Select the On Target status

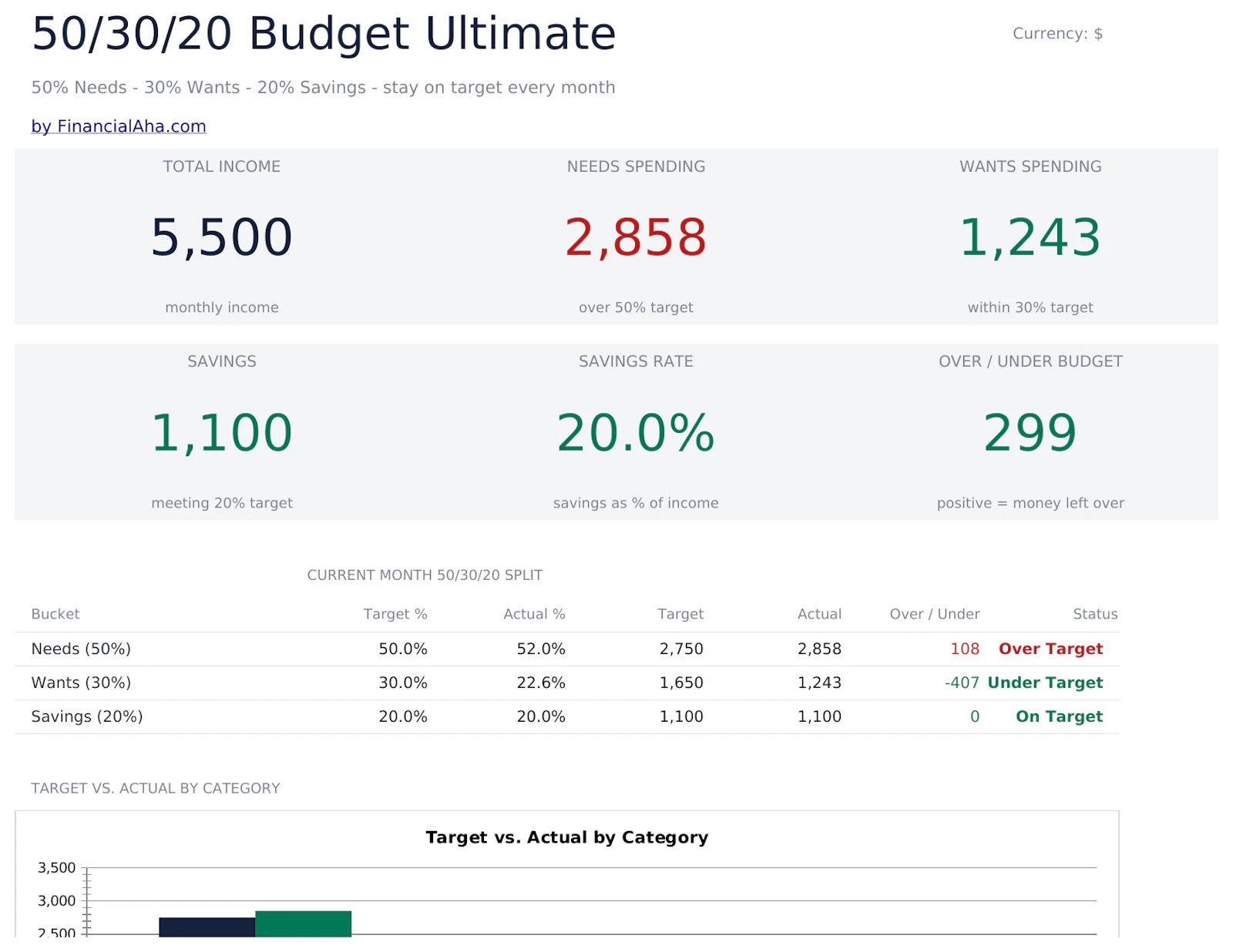(1059, 717)
